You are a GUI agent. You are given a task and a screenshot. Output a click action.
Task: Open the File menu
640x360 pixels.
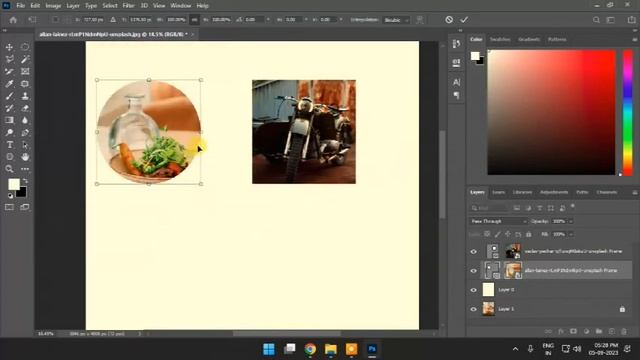pyautogui.click(x=20, y=6)
